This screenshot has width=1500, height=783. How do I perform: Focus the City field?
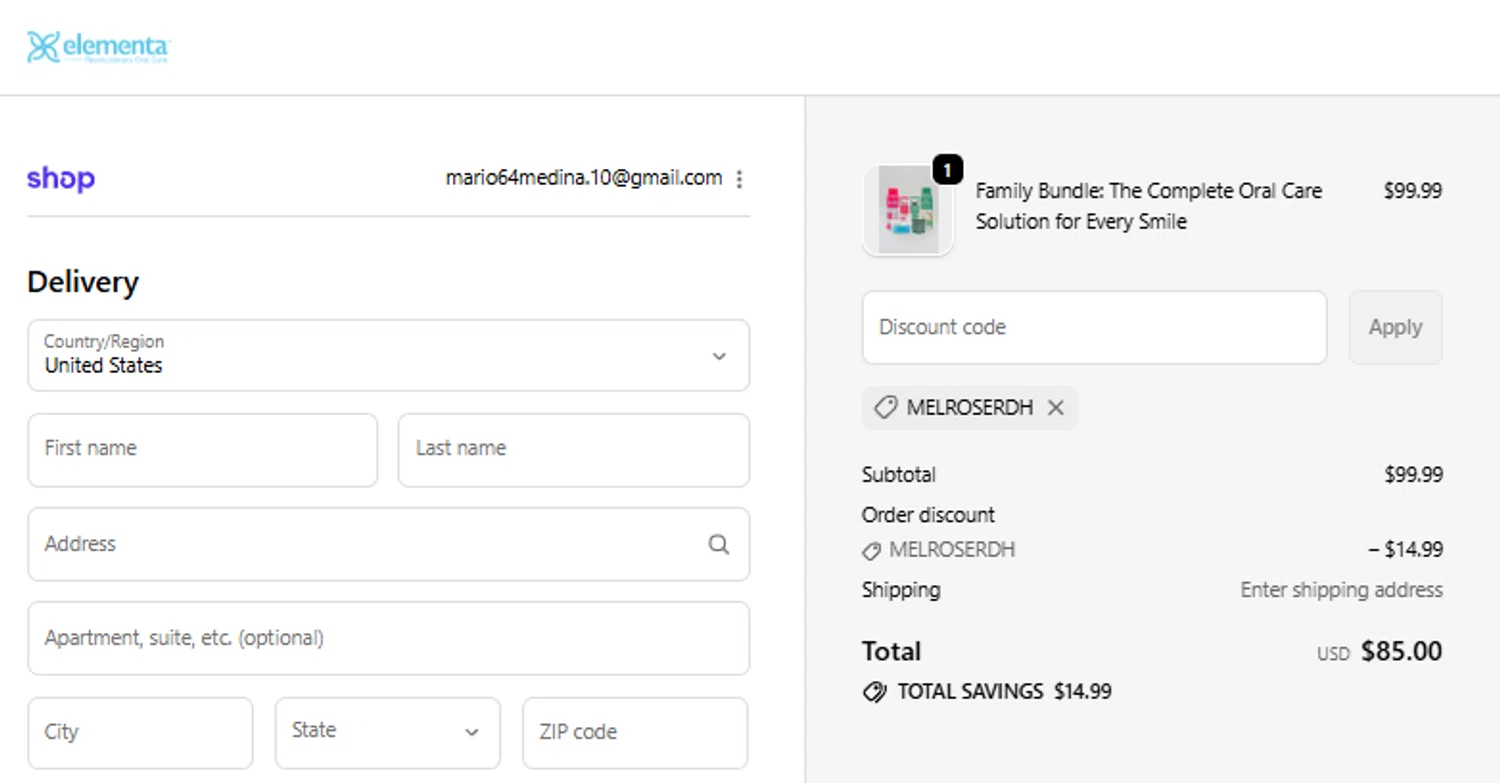(140, 732)
